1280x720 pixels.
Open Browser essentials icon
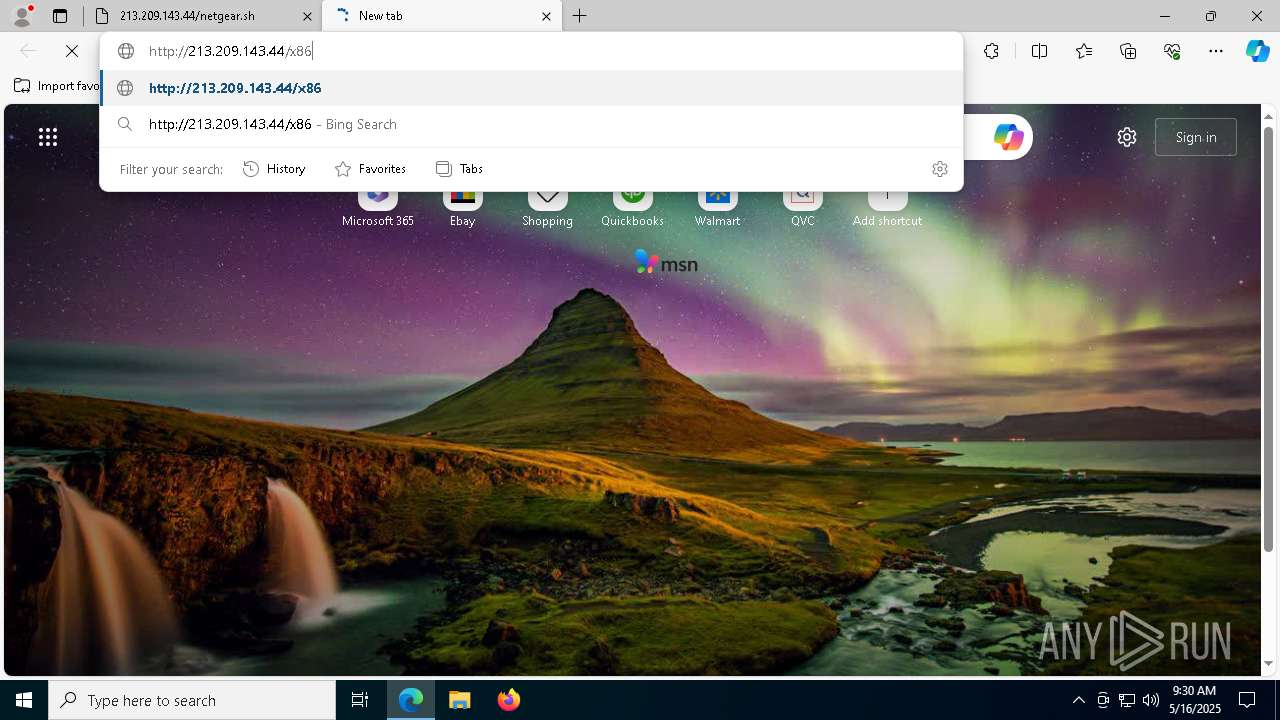[1172, 51]
